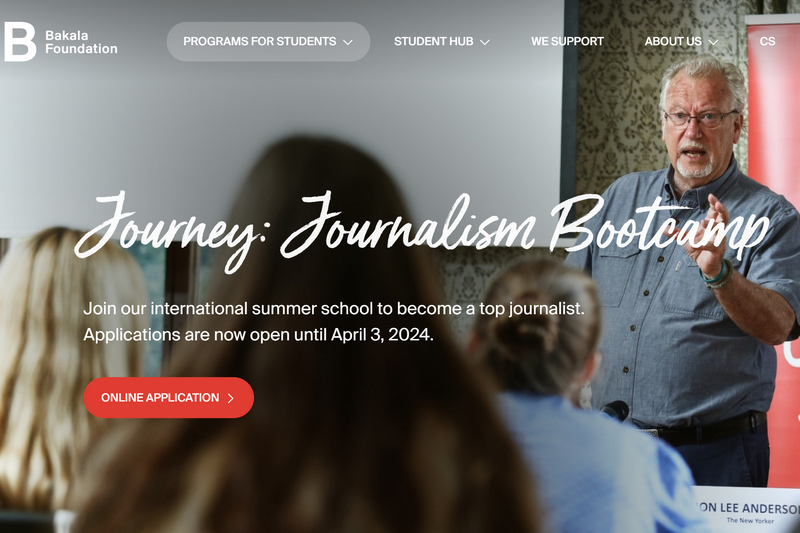Open the Bakala Foundation wordmark link
The image size is (800, 533).
pos(81,42)
